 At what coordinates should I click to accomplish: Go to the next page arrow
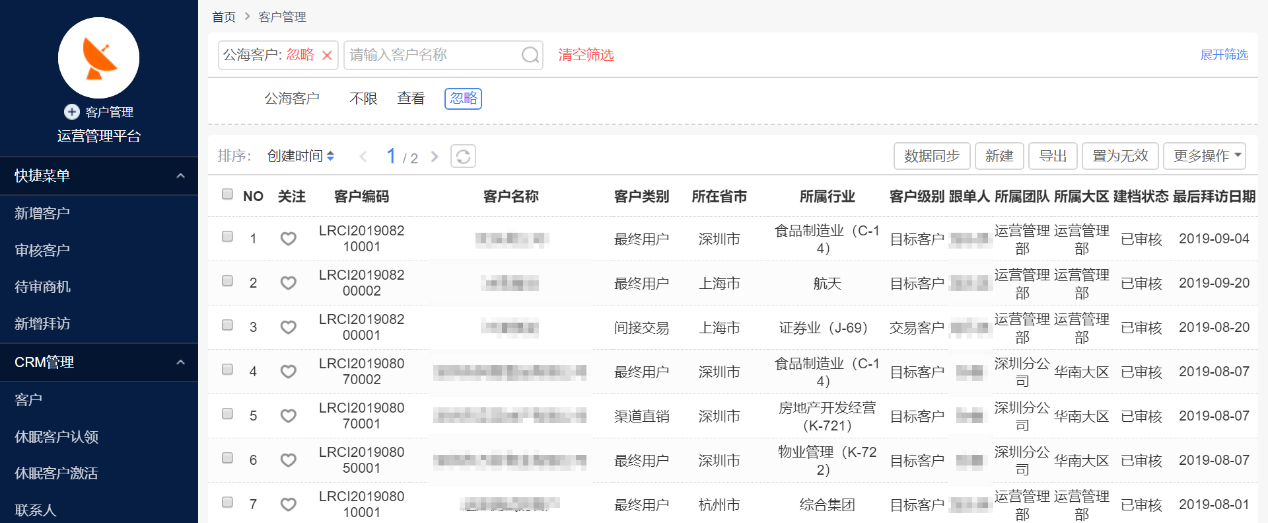point(435,156)
